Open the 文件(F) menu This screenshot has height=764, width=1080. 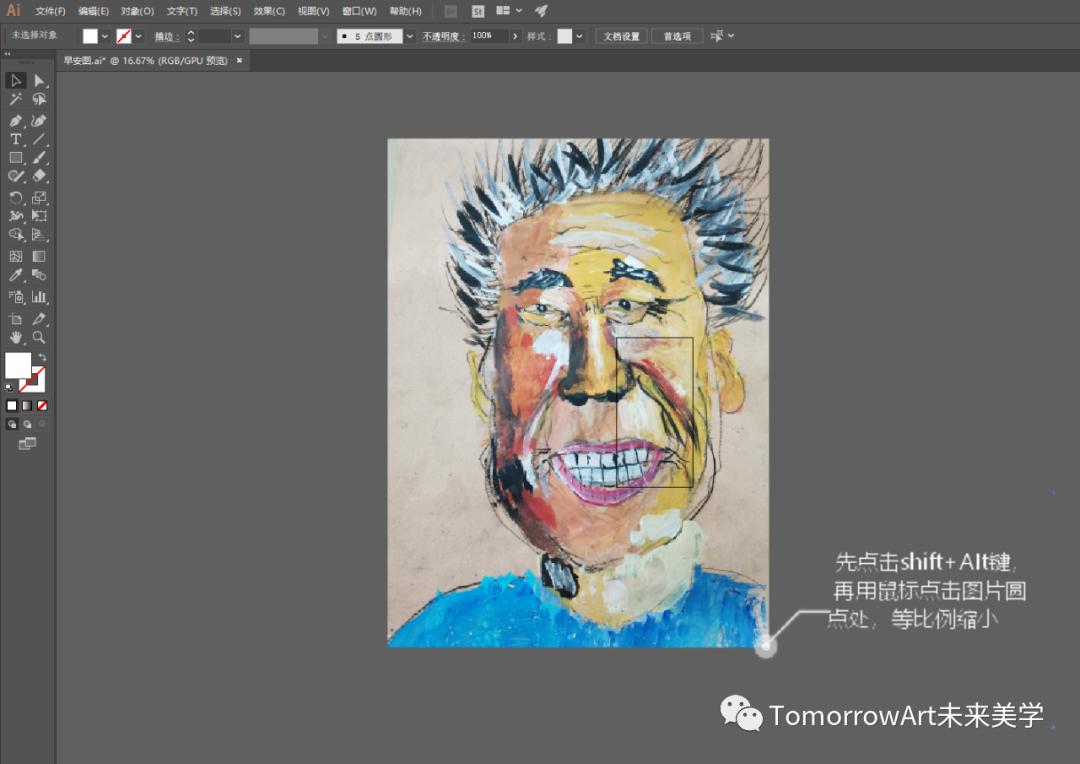[x=50, y=11]
